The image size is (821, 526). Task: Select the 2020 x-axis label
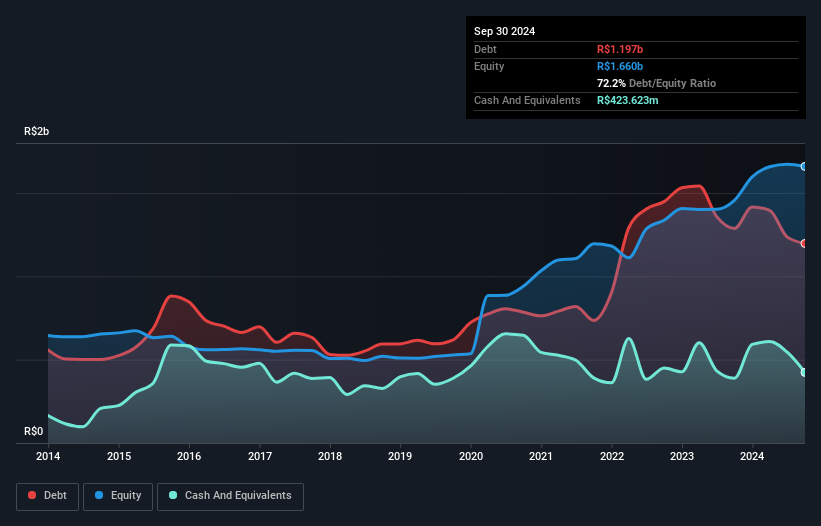pyautogui.click(x=471, y=456)
